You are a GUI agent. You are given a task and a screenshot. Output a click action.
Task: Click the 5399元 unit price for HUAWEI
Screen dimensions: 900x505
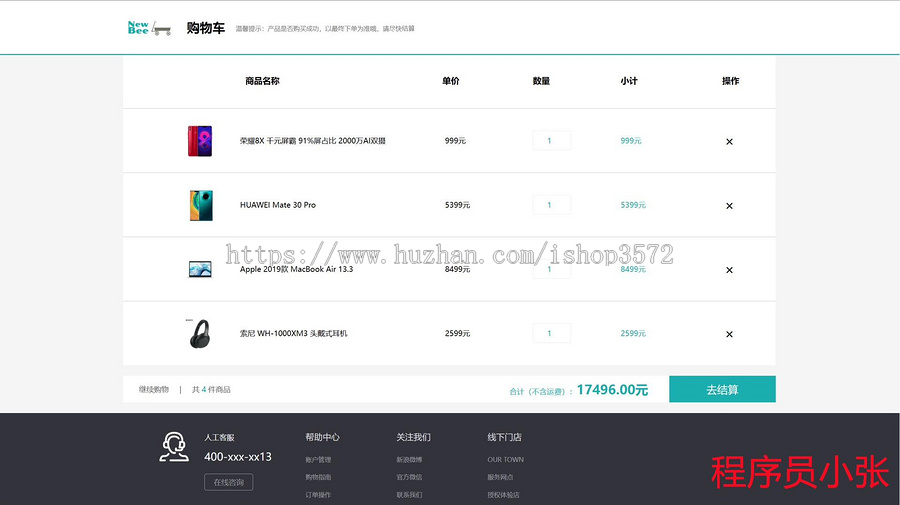point(457,205)
